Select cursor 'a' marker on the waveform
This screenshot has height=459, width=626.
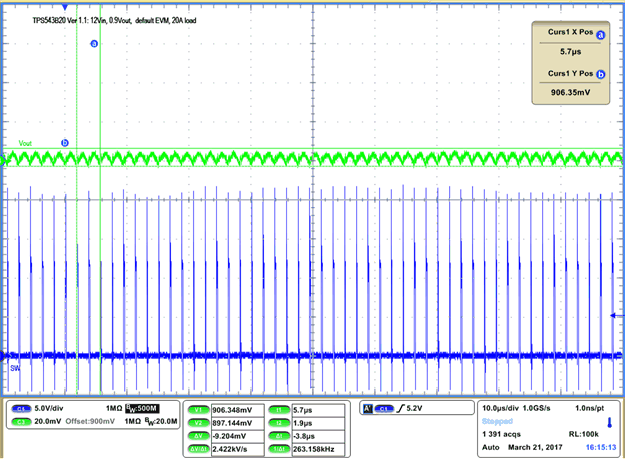[94, 44]
